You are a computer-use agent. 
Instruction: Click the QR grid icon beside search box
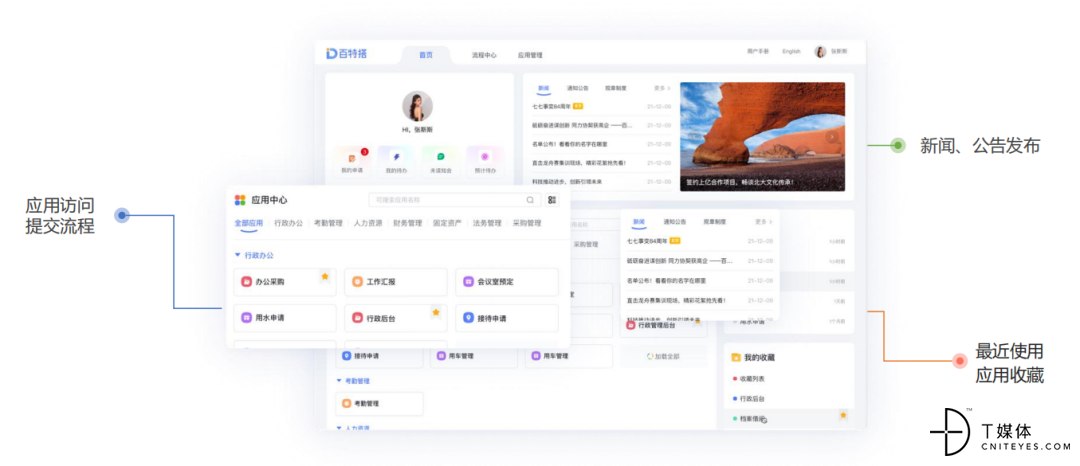click(x=552, y=200)
